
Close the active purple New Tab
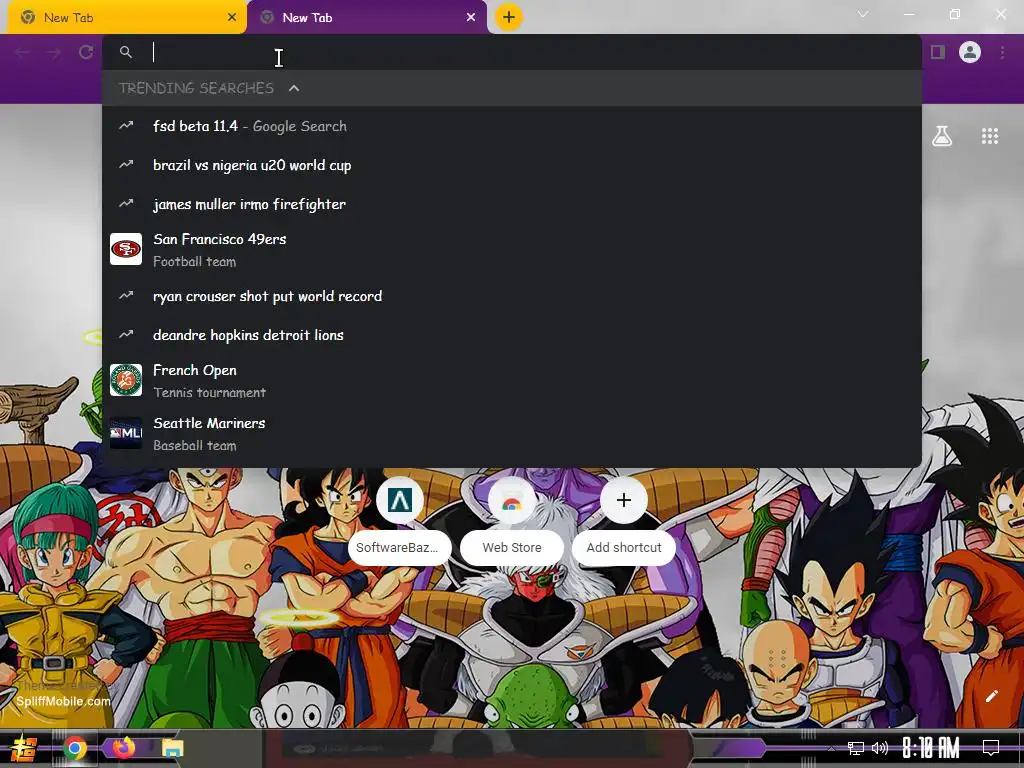[x=471, y=18]
